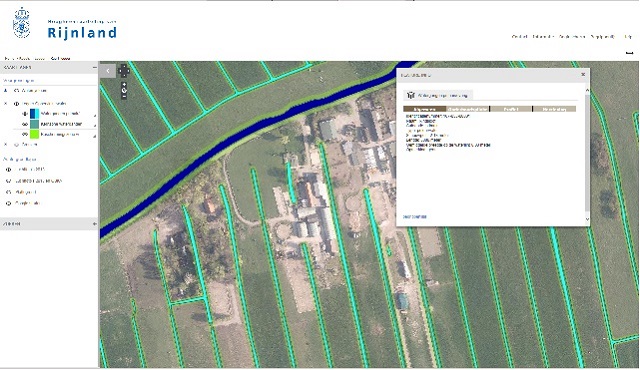
Task: Click the map pan arrows control
Action: click(124, 71)
